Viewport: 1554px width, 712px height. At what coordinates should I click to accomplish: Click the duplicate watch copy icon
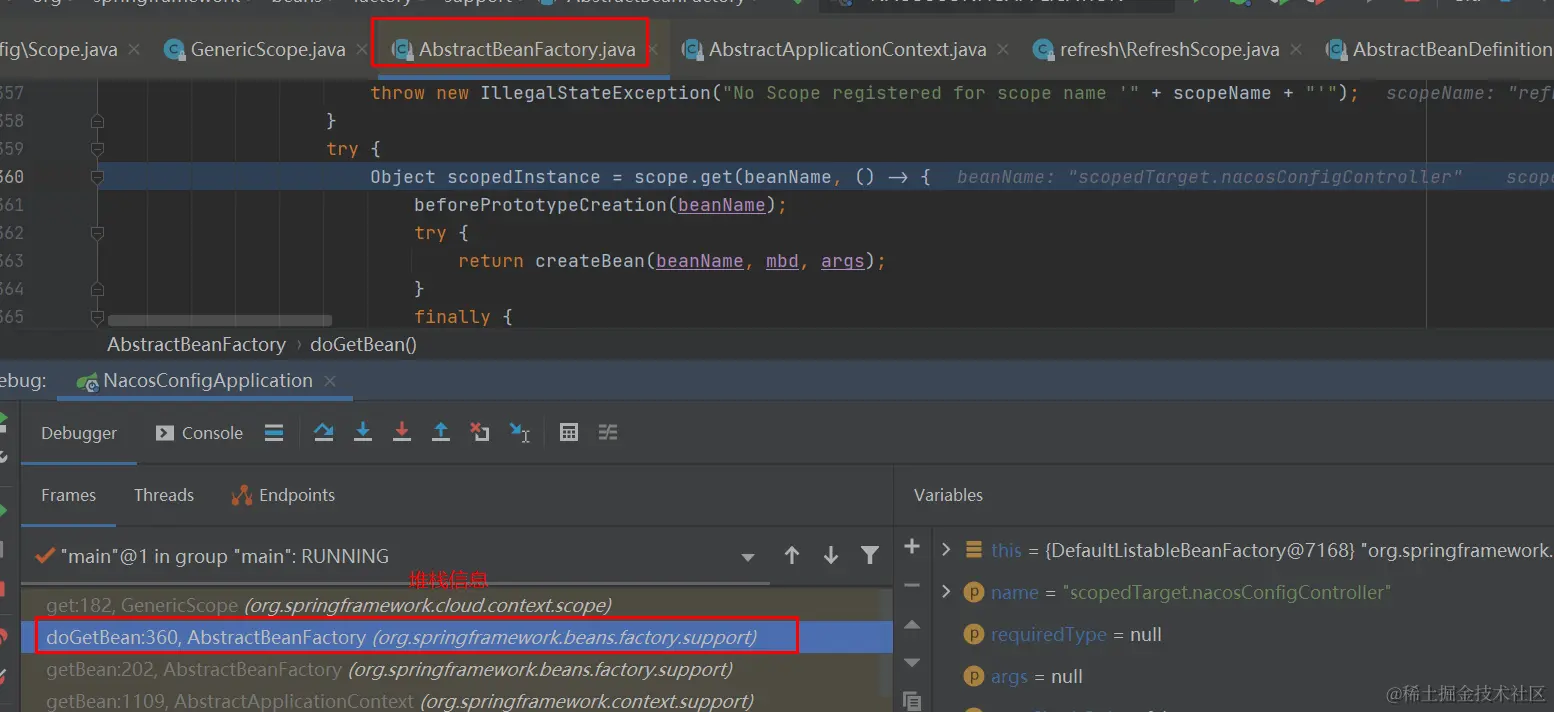coord(911,700)
